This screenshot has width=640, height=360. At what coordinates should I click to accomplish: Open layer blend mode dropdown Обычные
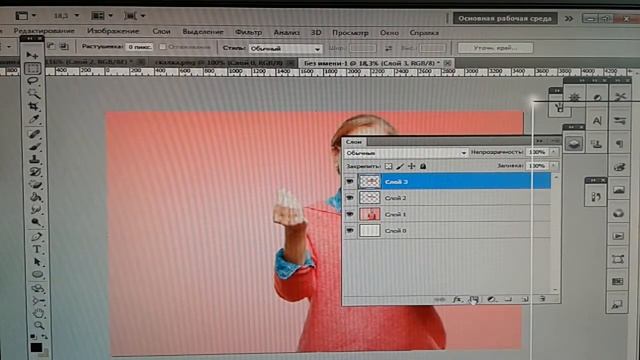coord(405,153)
